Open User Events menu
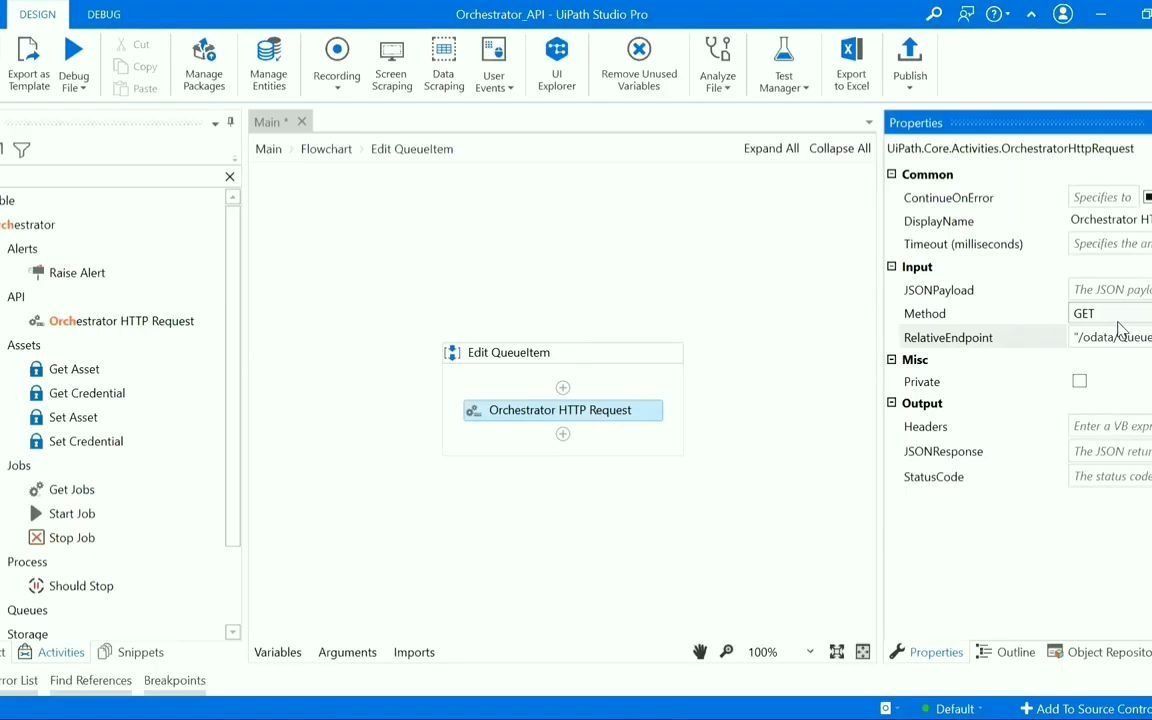1152x720 pixels. click(x=494, y=65)
